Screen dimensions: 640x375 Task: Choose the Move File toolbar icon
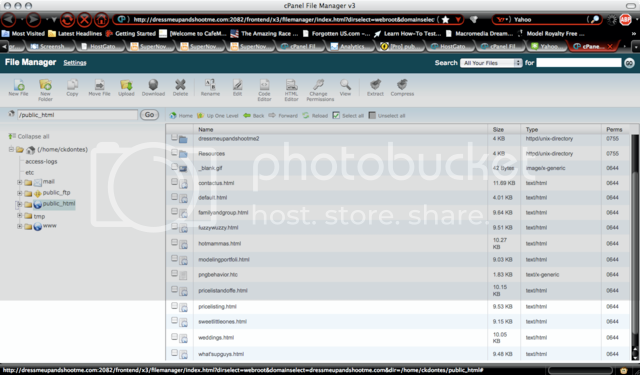pyautogui.click(x=100, y=87)
